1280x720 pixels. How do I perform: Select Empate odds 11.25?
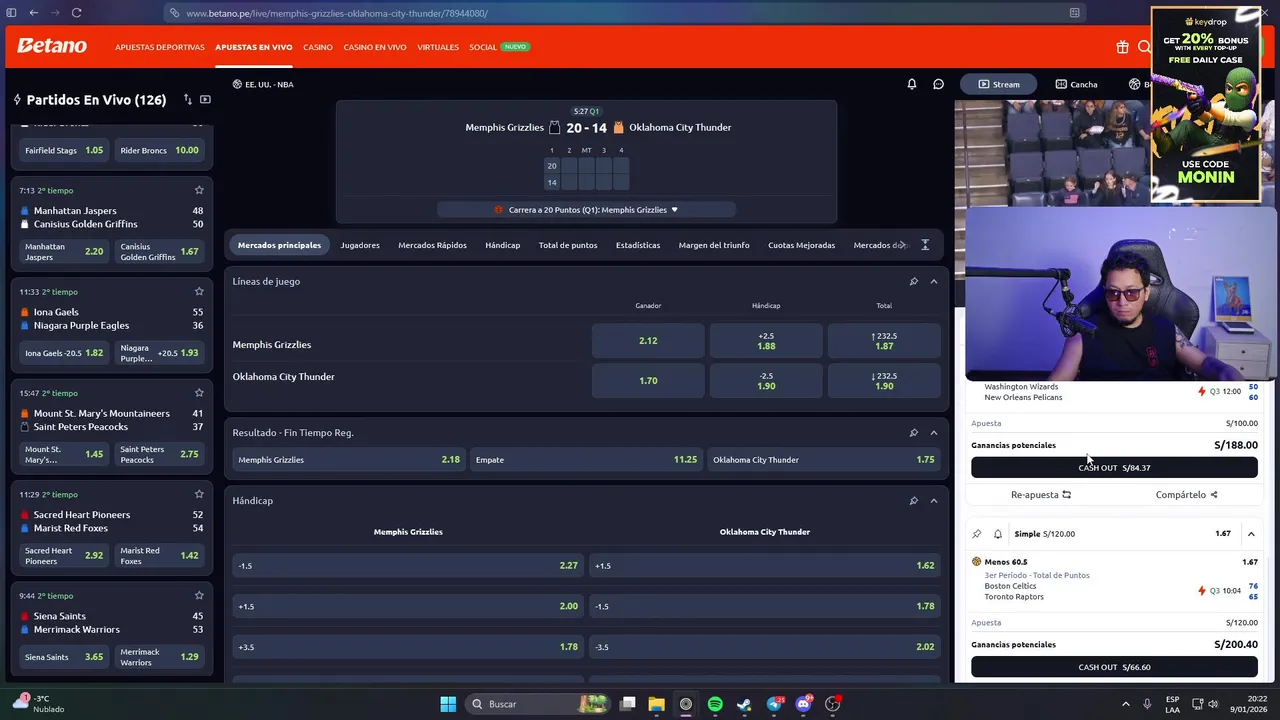[586, 460]
